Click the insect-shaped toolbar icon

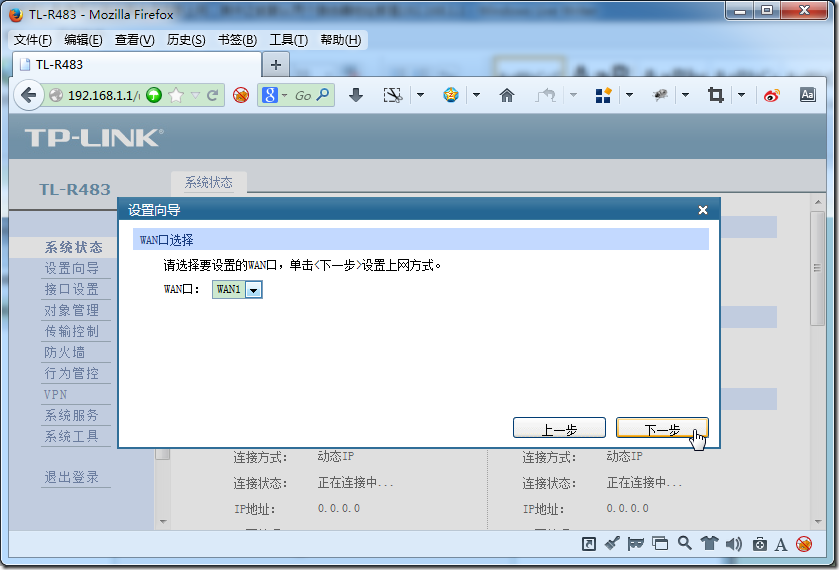pyautogui.click(x=660, y=95)
